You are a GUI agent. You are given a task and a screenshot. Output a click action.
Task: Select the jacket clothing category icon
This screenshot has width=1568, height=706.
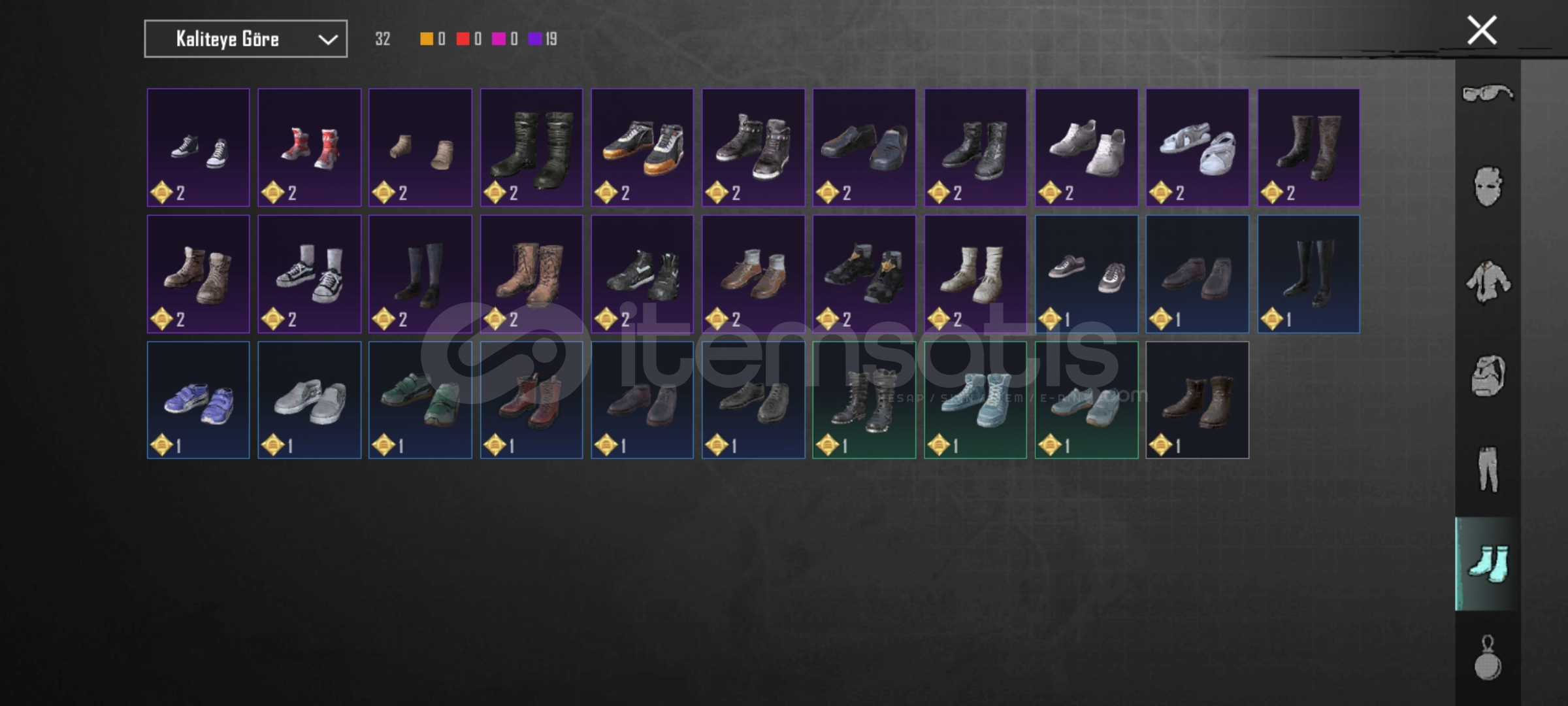[x=1488, y=282]
